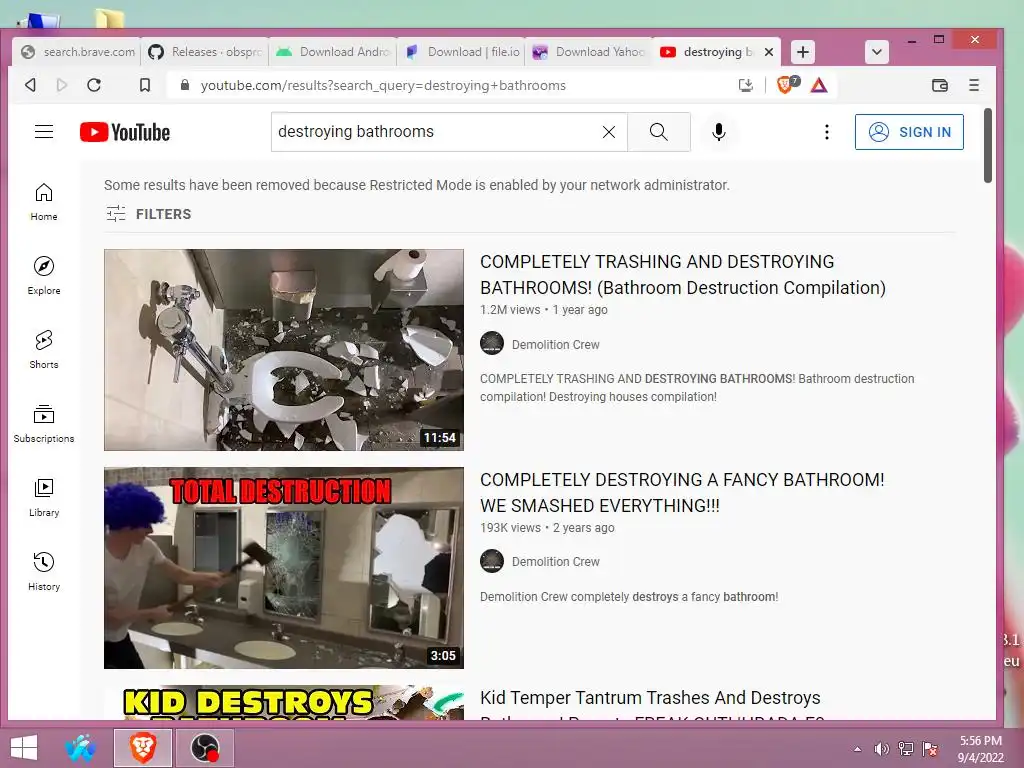Click install/download icon in address bar
Screen dimensions: 1024x768
(x=746, y=85)
